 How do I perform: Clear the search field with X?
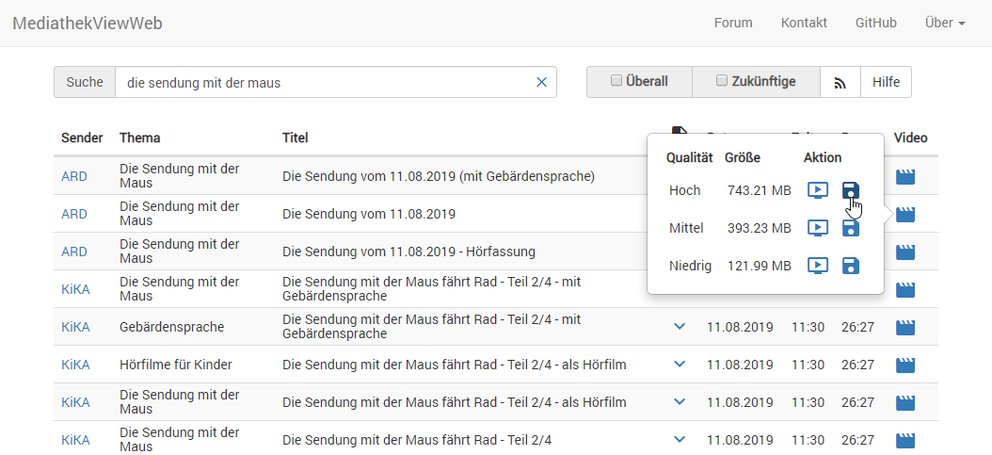(542, 82)
